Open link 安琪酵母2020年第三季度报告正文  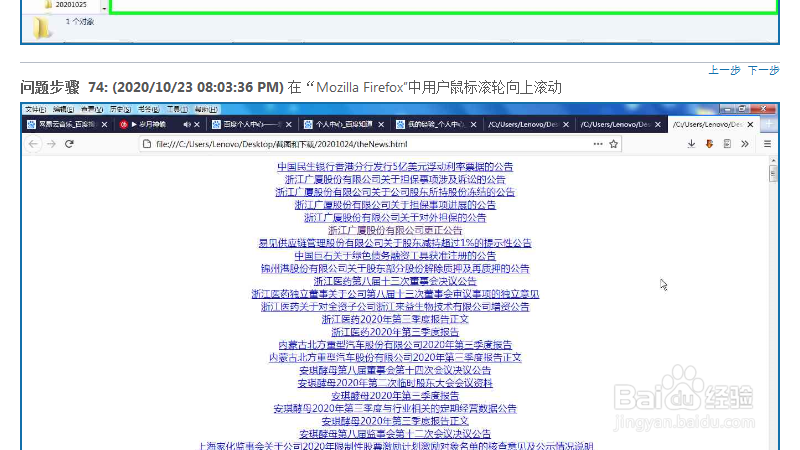395,421
